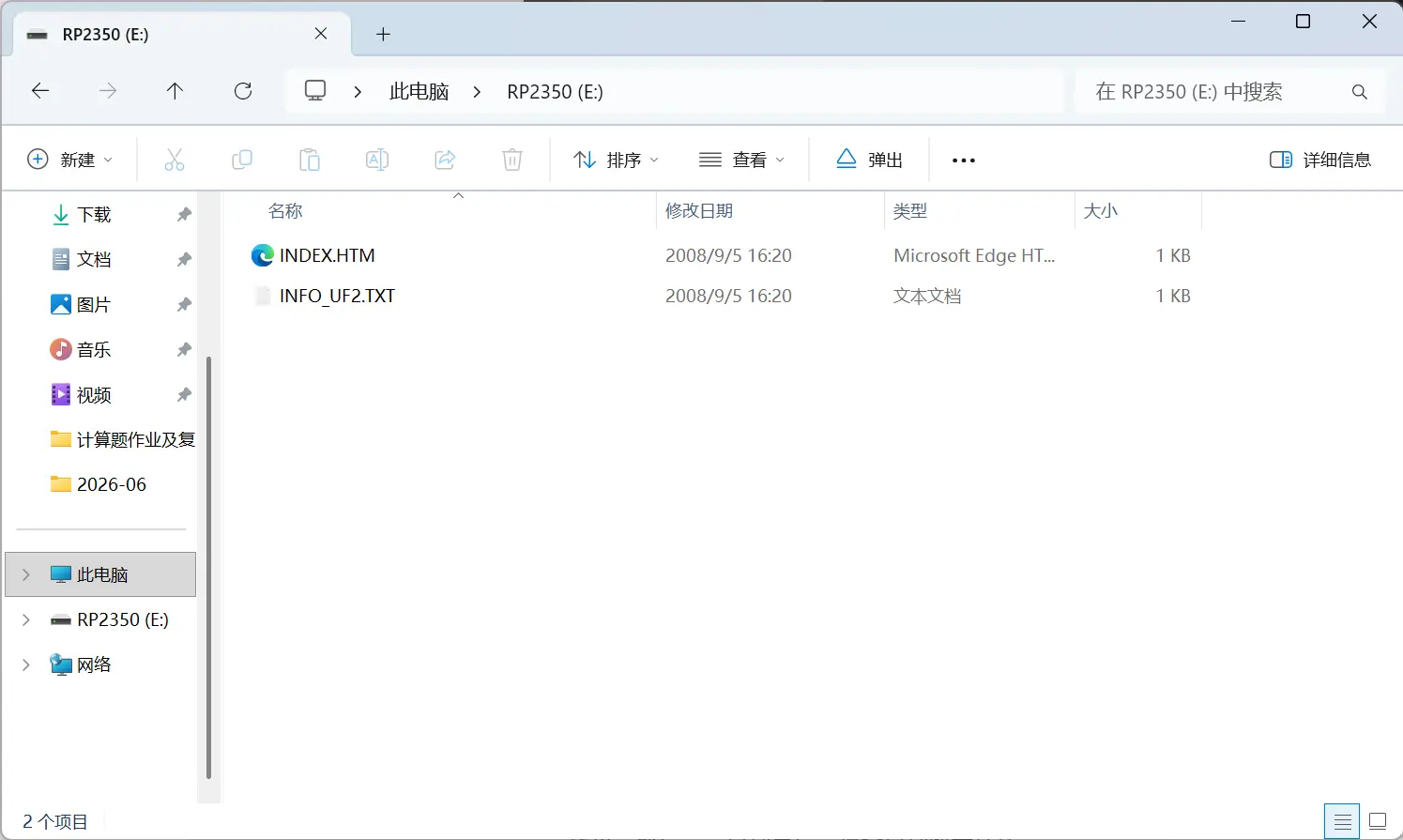Open 音乐 in quick access
Image resolution: width=1403 pixels, height=840 pixels.
tap(94, 350)
